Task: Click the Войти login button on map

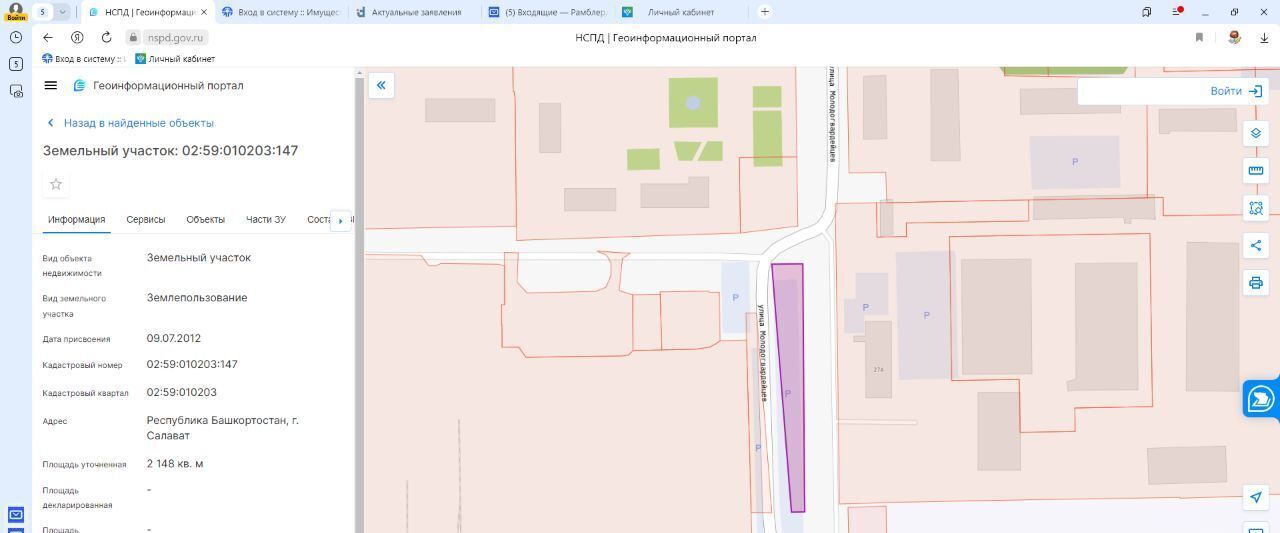Action: point(1236,91)
